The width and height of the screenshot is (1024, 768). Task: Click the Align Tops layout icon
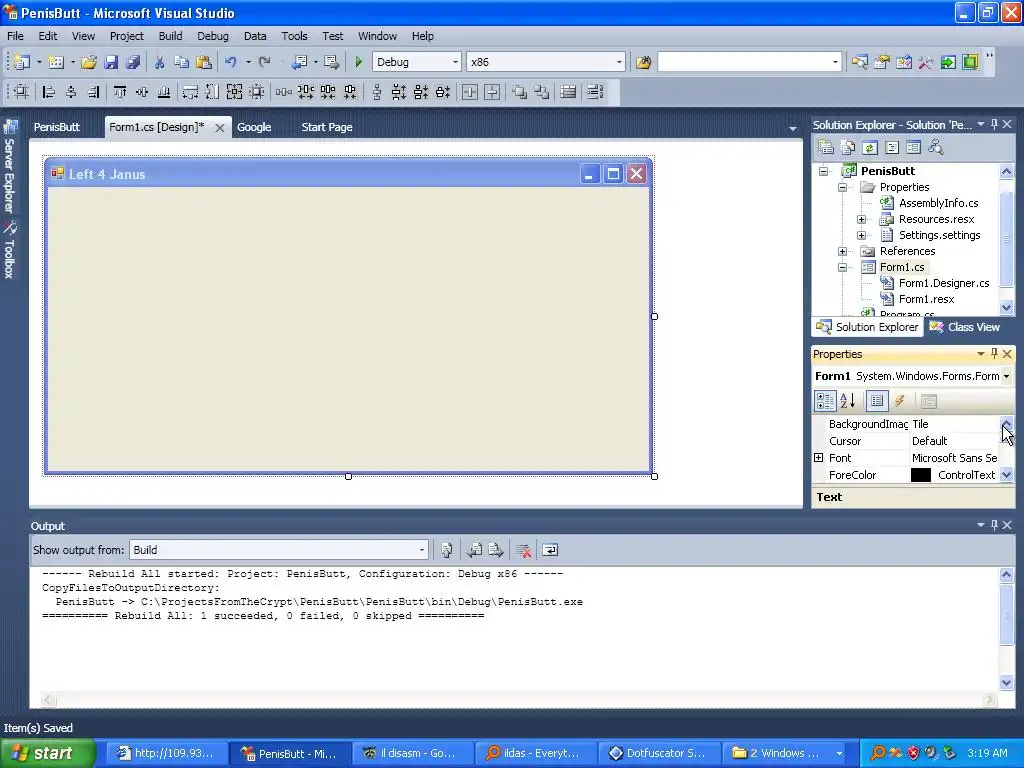pos(120,92)
